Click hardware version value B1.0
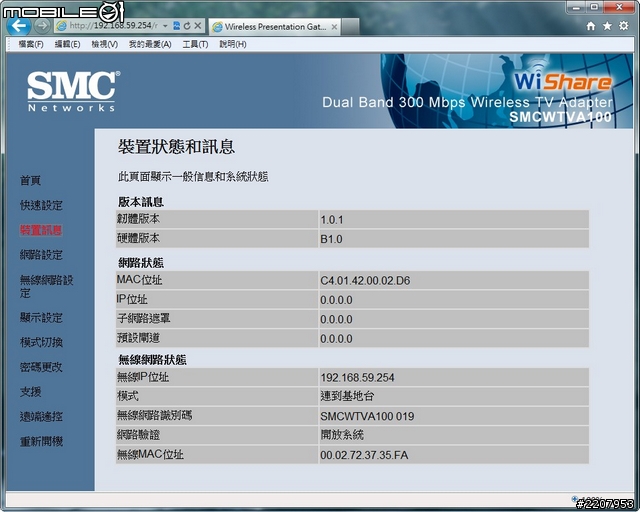 point(331,239)
